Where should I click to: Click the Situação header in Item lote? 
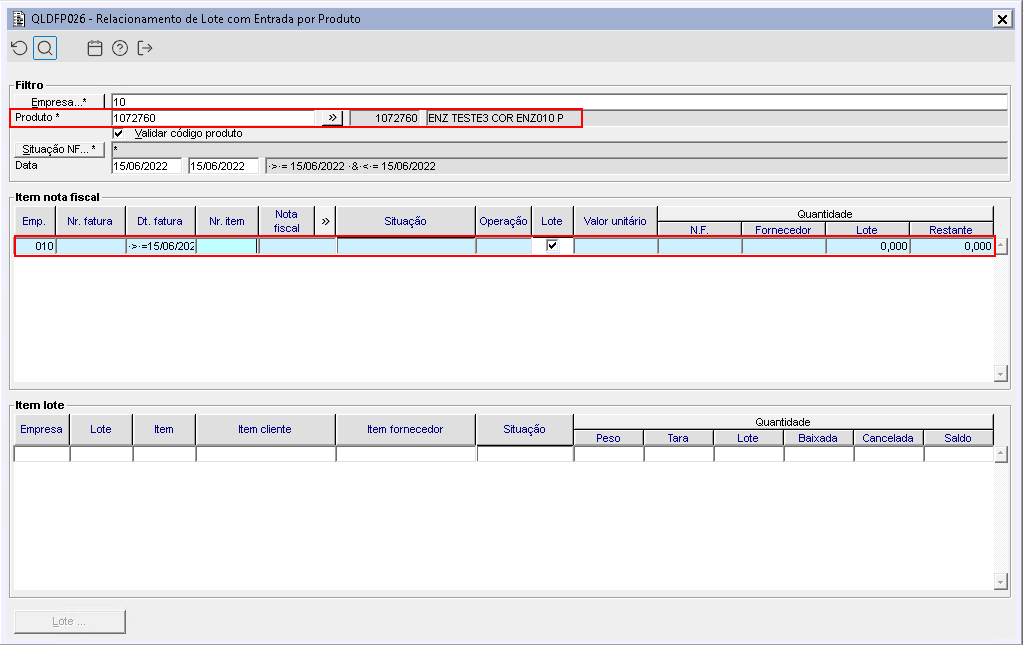click(524, 430)
